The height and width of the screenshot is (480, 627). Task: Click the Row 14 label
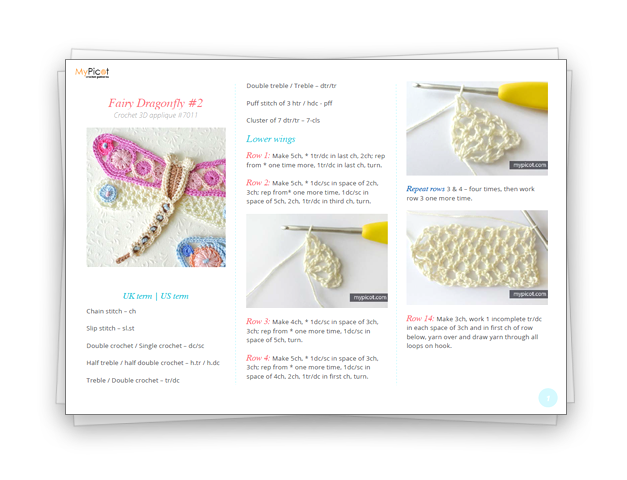click(420, 318)
